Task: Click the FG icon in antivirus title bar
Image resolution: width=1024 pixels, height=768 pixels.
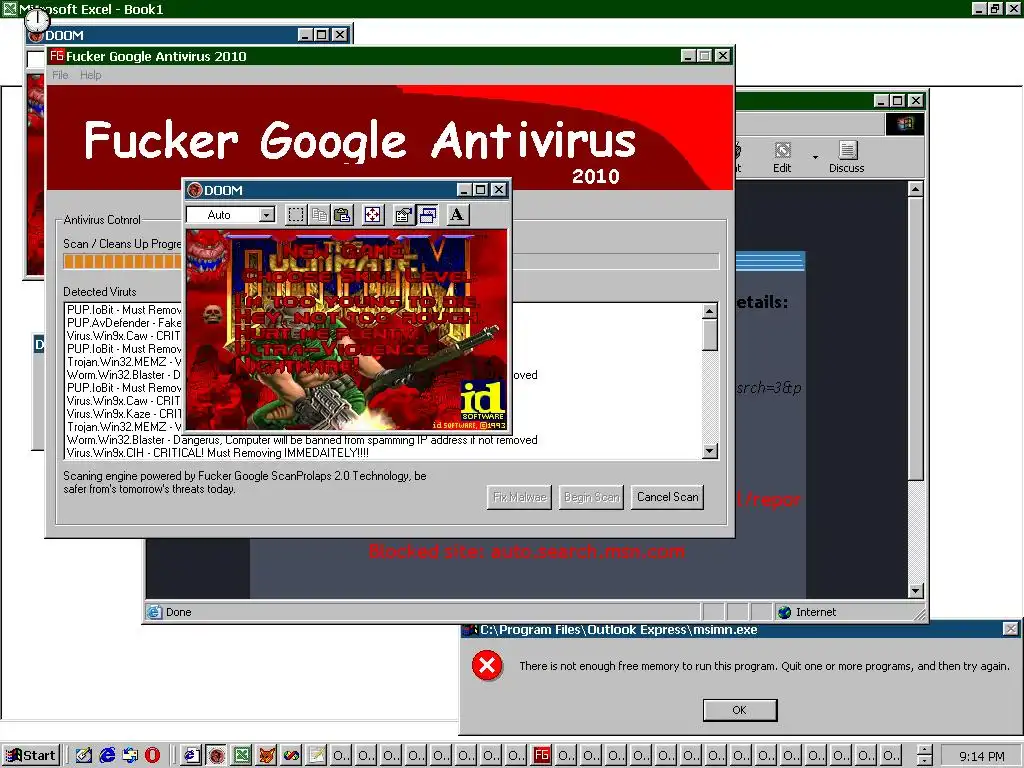Action: click(x=57, y=56)
